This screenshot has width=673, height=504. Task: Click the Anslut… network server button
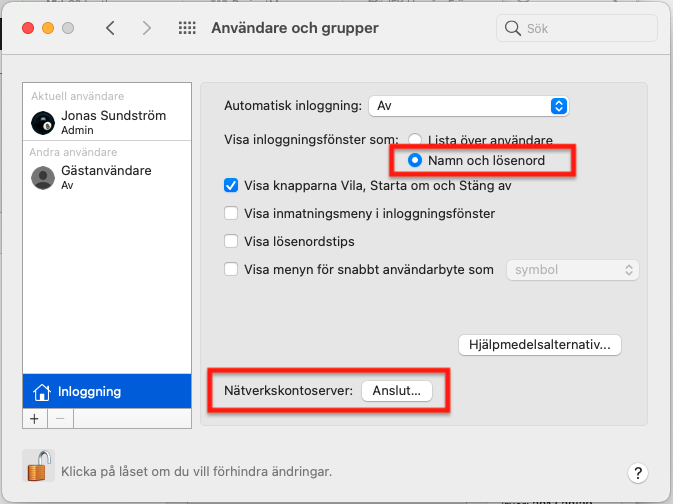(x=397, y=391)
